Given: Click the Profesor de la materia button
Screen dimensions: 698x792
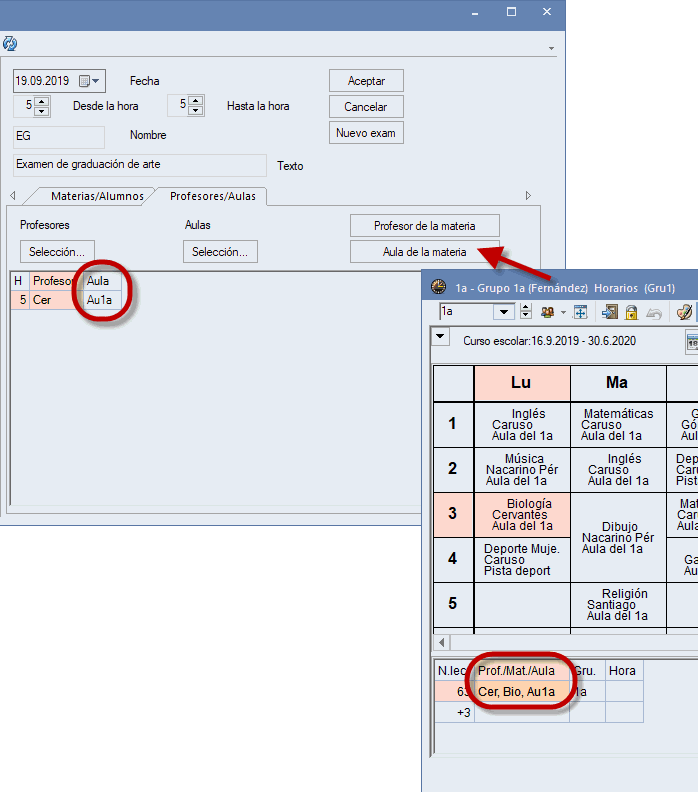Looking at the screenshot, I should [424, 225].
